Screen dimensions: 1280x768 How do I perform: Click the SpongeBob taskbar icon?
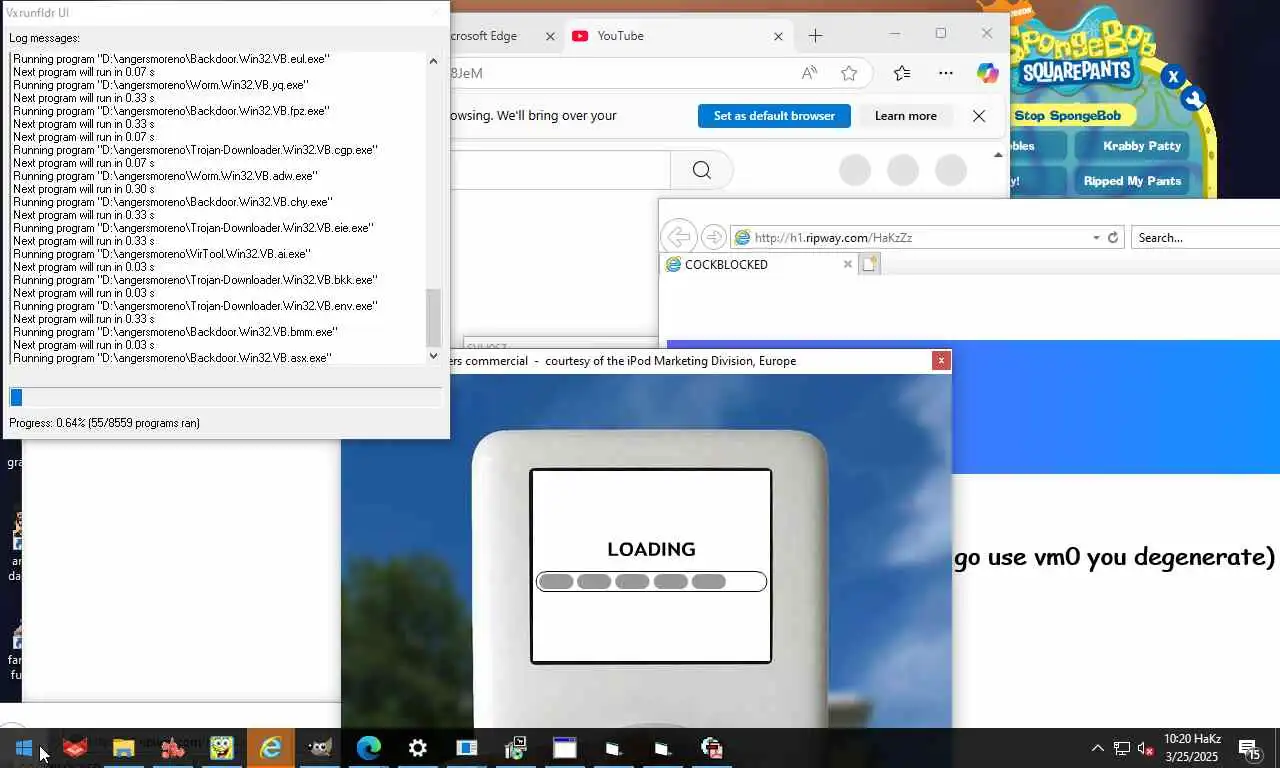pyautogui.click(x=221, y=748)
